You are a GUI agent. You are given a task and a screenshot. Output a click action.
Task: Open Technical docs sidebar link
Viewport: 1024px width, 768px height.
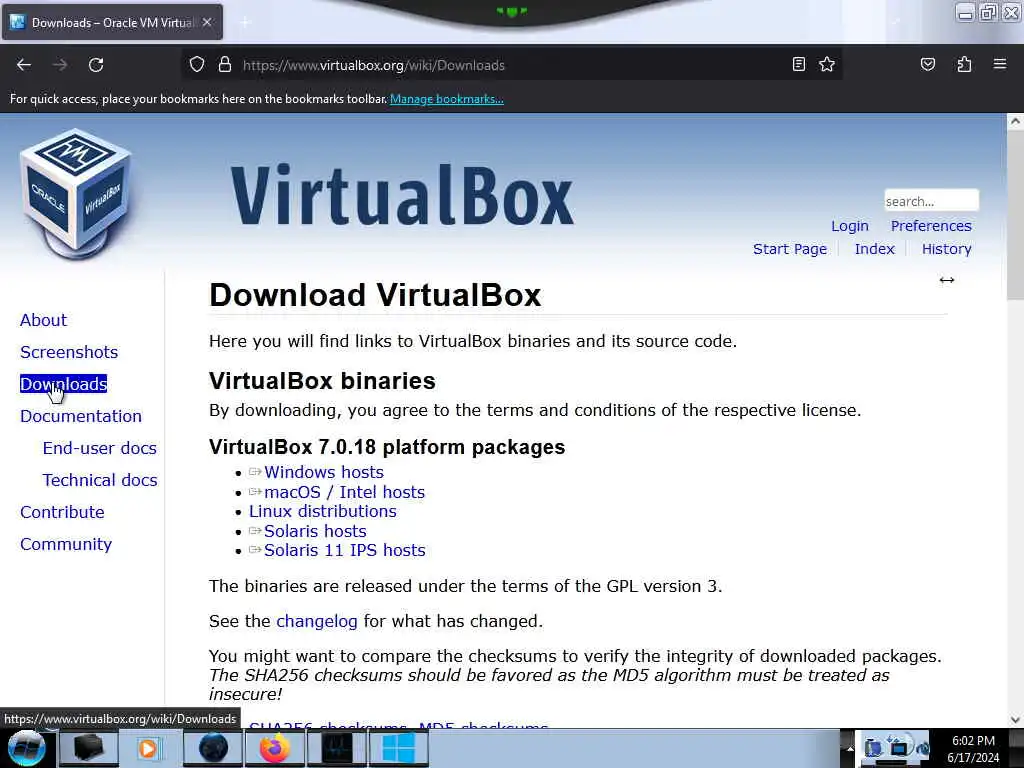coord(100,480)
